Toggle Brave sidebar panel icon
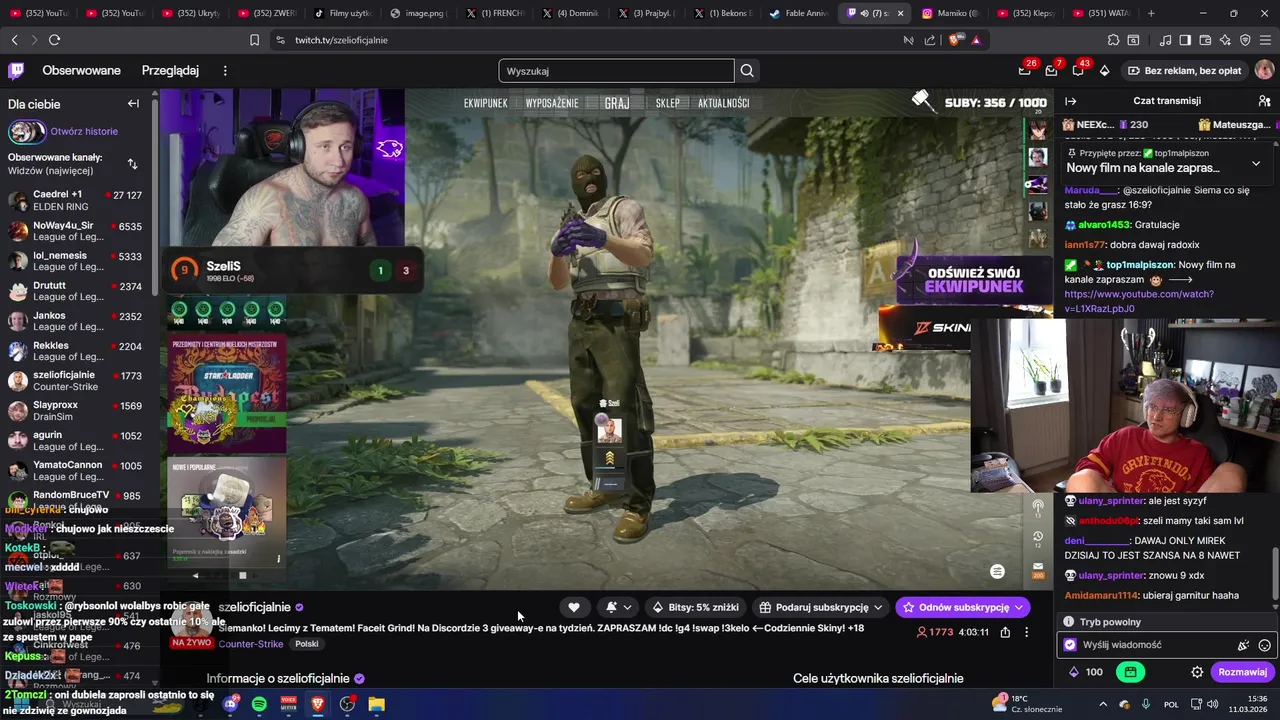The width and height of the screenshot is (1280, 720). pyautogui.click(x=1185, y=40)
